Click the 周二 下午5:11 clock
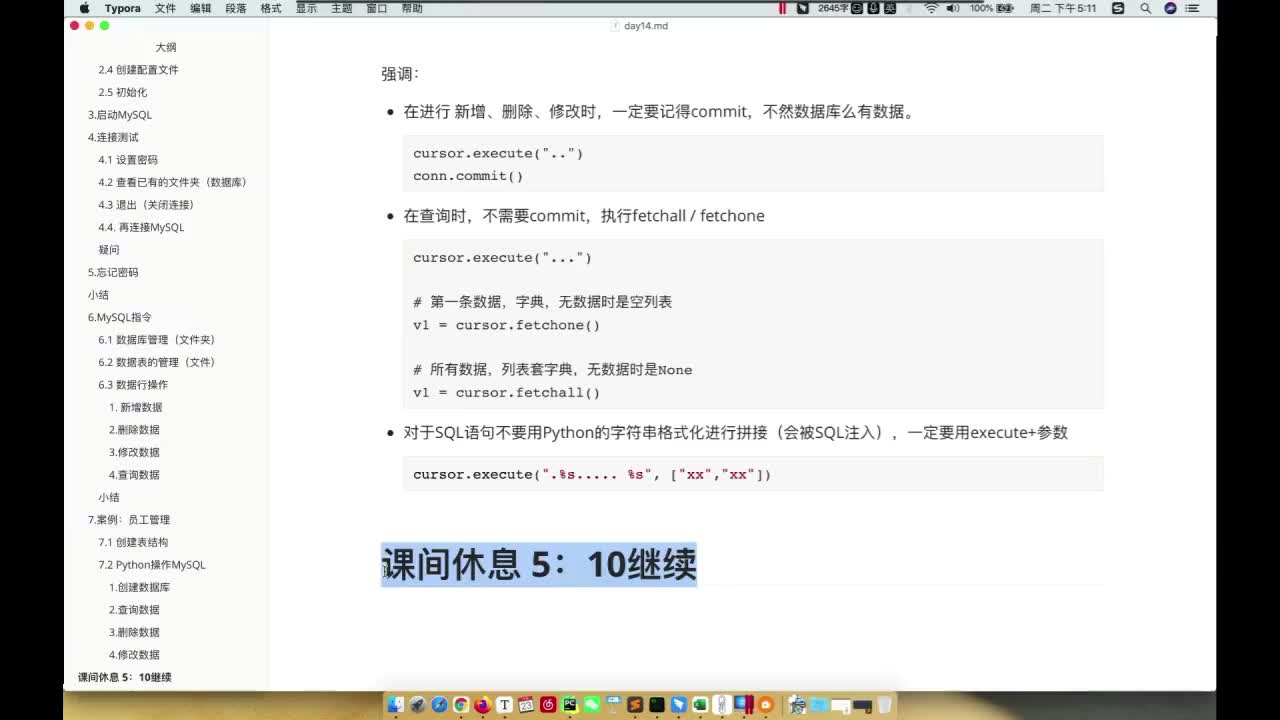The width and height of the screenshot is (1280, 720). (x=1063, y=8)
